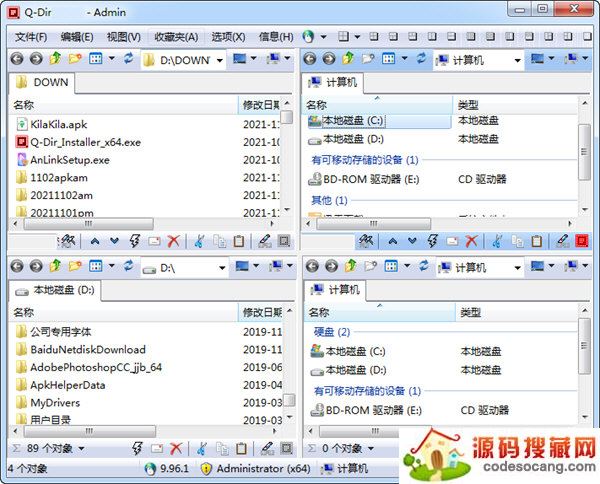
Task: Sort by 类型 column in top-right pane
Action: (x=515, y=105)
